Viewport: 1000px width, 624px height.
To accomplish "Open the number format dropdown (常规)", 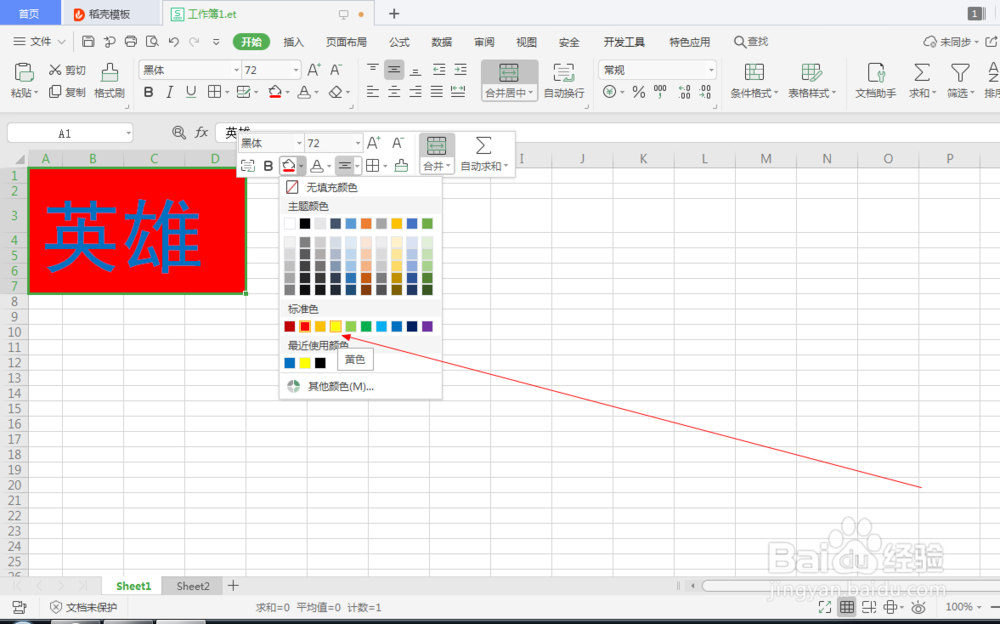I will tap(710, 70).
